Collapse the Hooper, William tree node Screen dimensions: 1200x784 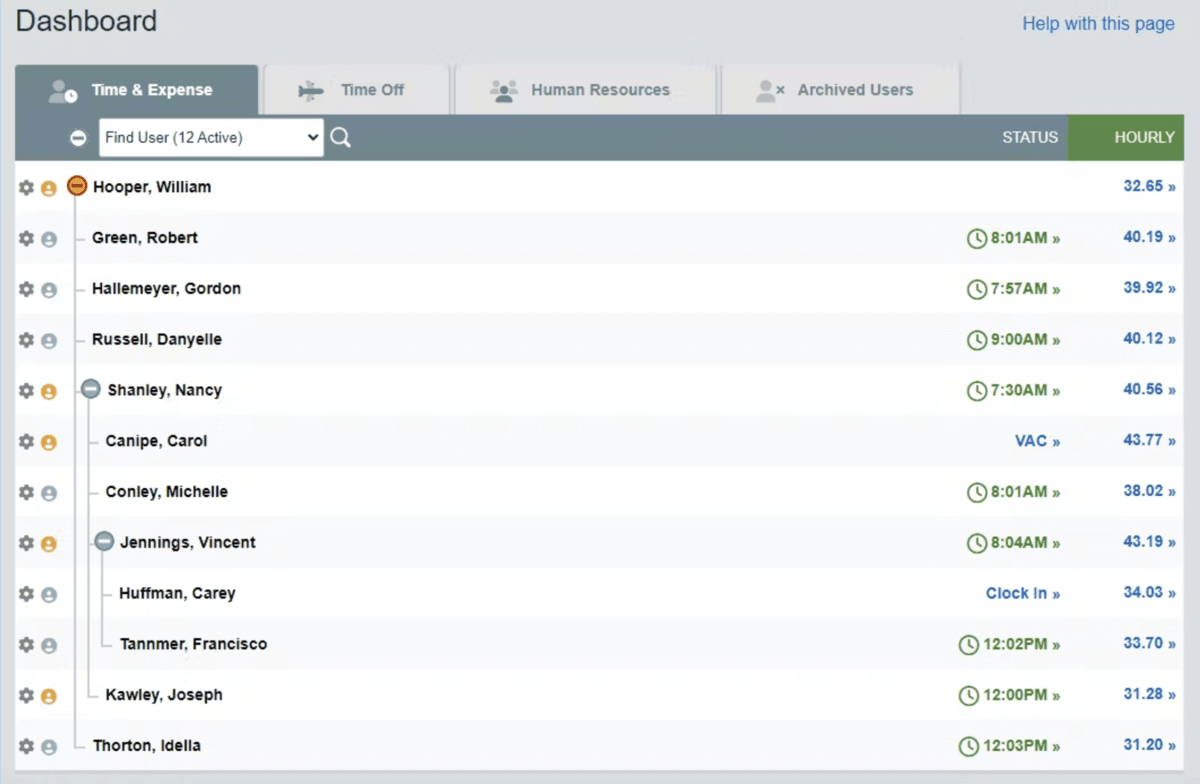pos(77,186)
